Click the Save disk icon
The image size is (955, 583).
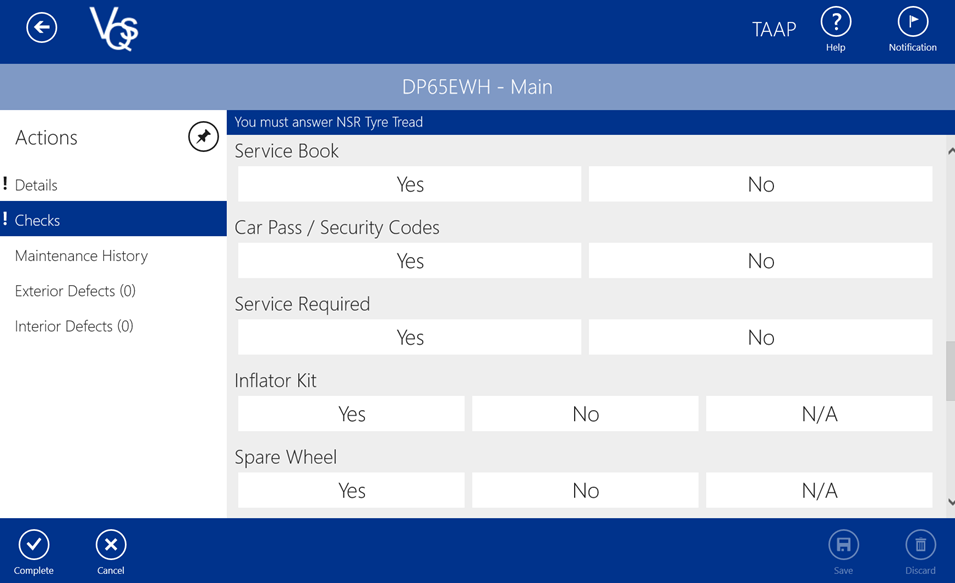pos(843,545)
